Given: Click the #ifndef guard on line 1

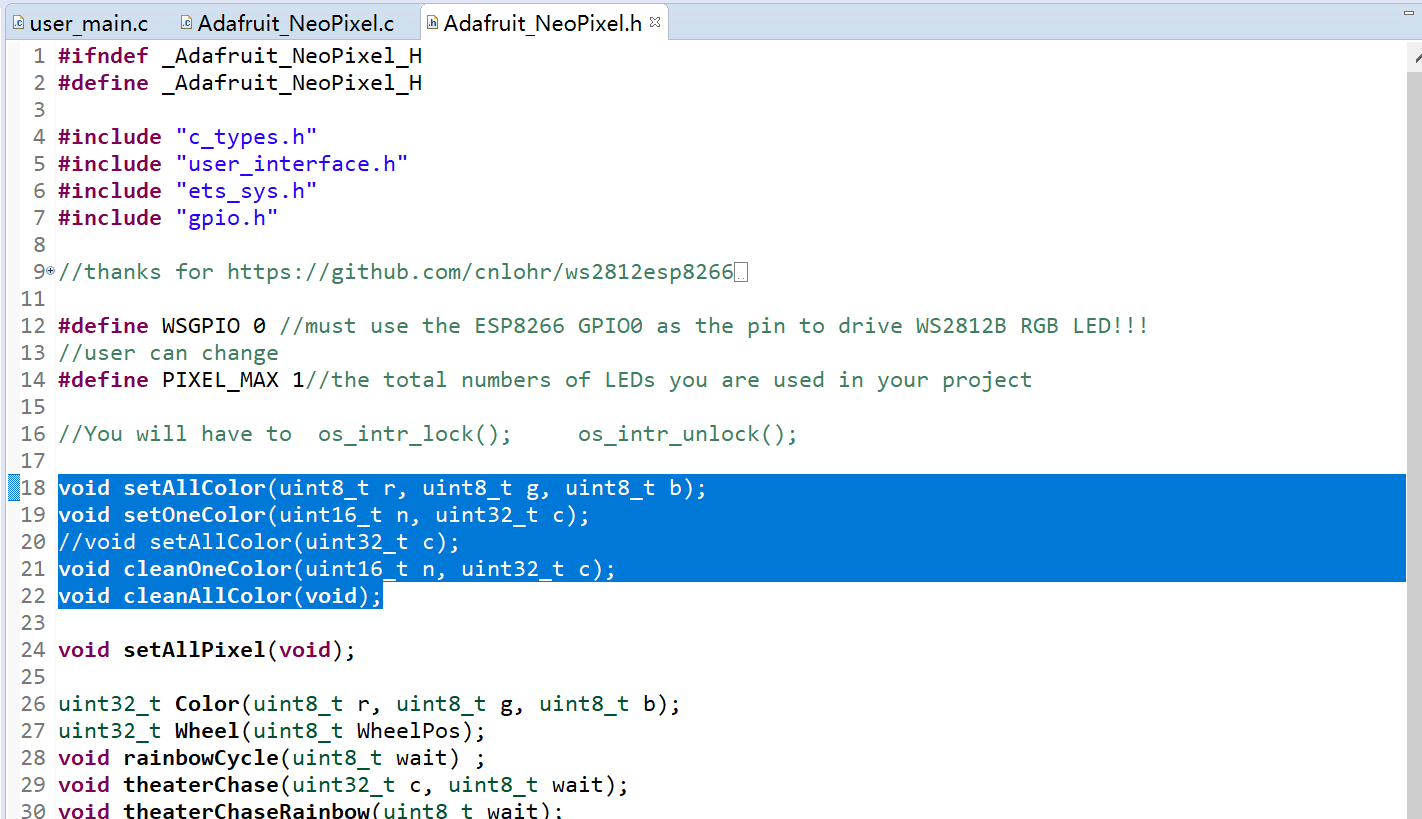Looking at the screenshot, I should pos(103,55).
